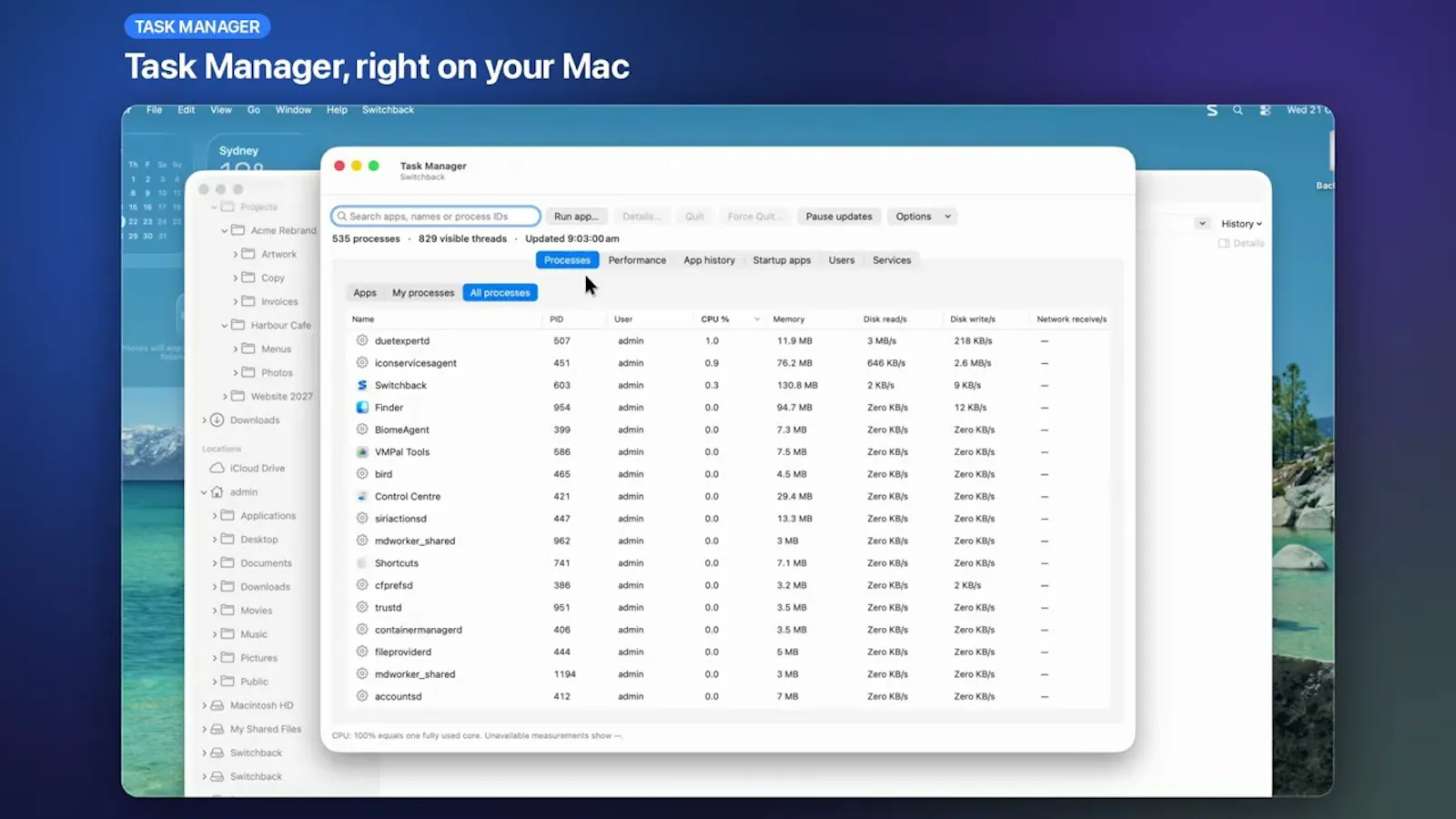Viewport: 1456px width, 819px height.
Task: Select the All processes filter segment
Action: click(x=500, y=293)
